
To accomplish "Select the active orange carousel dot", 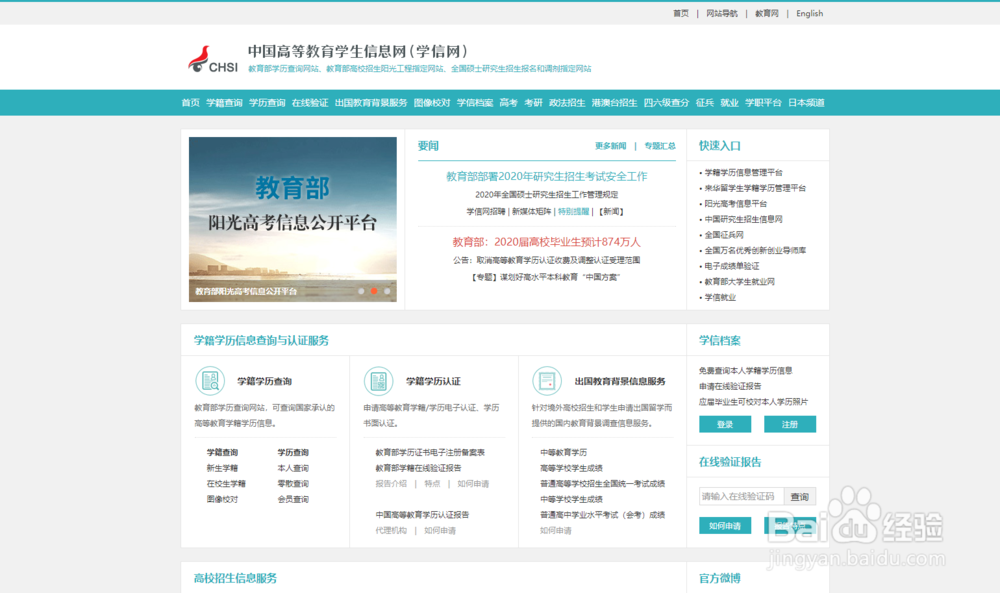I will coord(374,291).
